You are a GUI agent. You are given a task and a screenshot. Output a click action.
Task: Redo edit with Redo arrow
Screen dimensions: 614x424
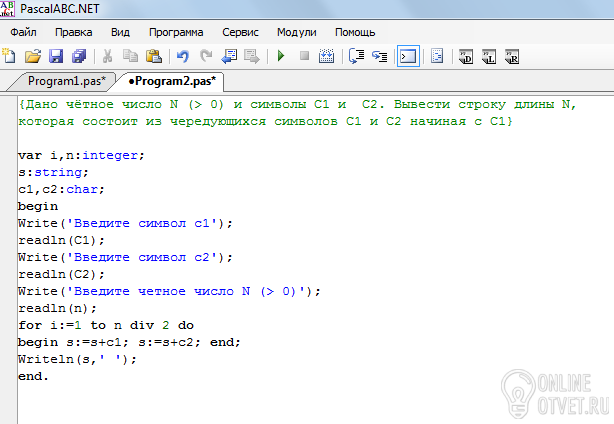click(206, 56)
